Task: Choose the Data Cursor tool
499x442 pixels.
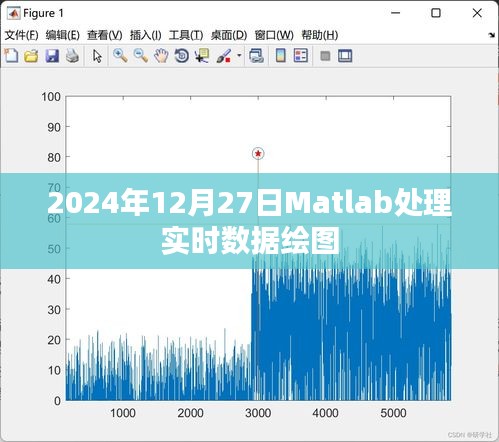Action: coord(202,56)
